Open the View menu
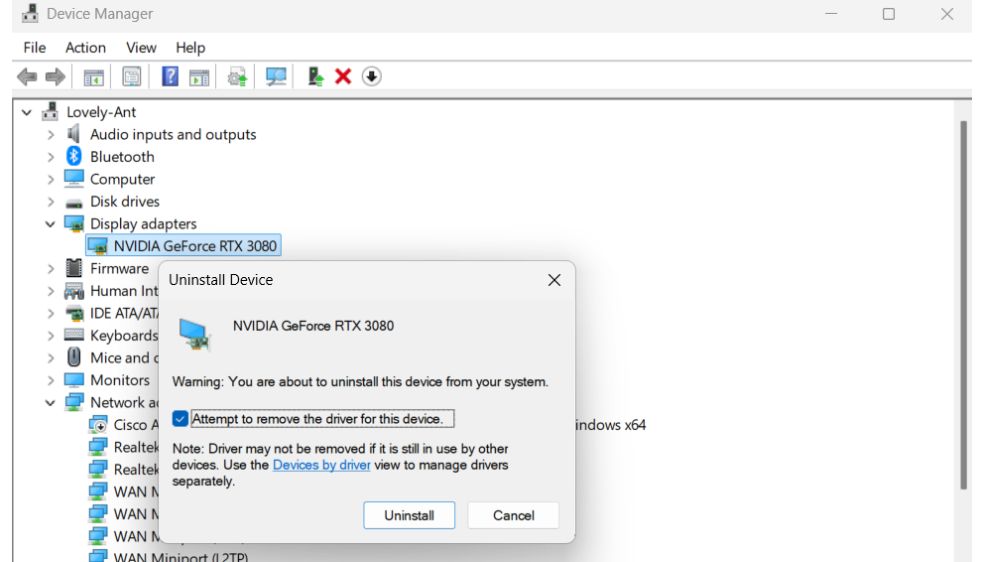1000x562 pixels. [x=141, y=47]
